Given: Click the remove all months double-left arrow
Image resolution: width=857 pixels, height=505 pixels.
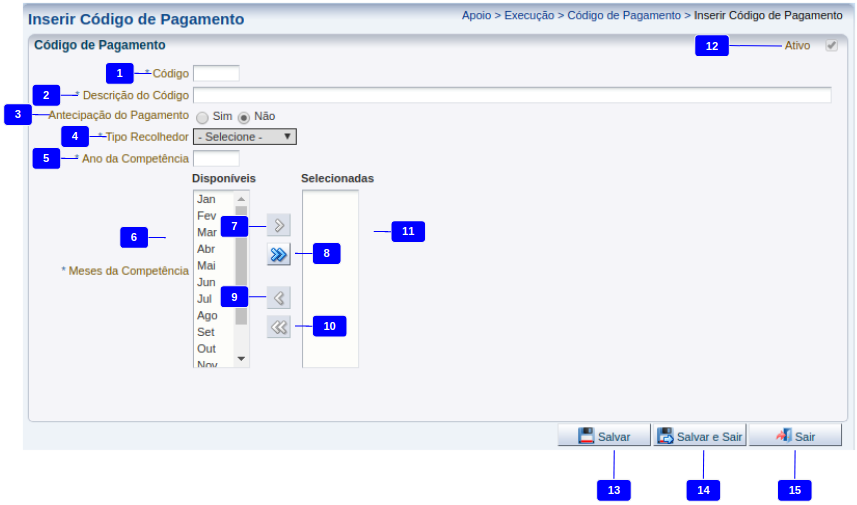Looking at the screenshot, I should [x=279, y=327].
